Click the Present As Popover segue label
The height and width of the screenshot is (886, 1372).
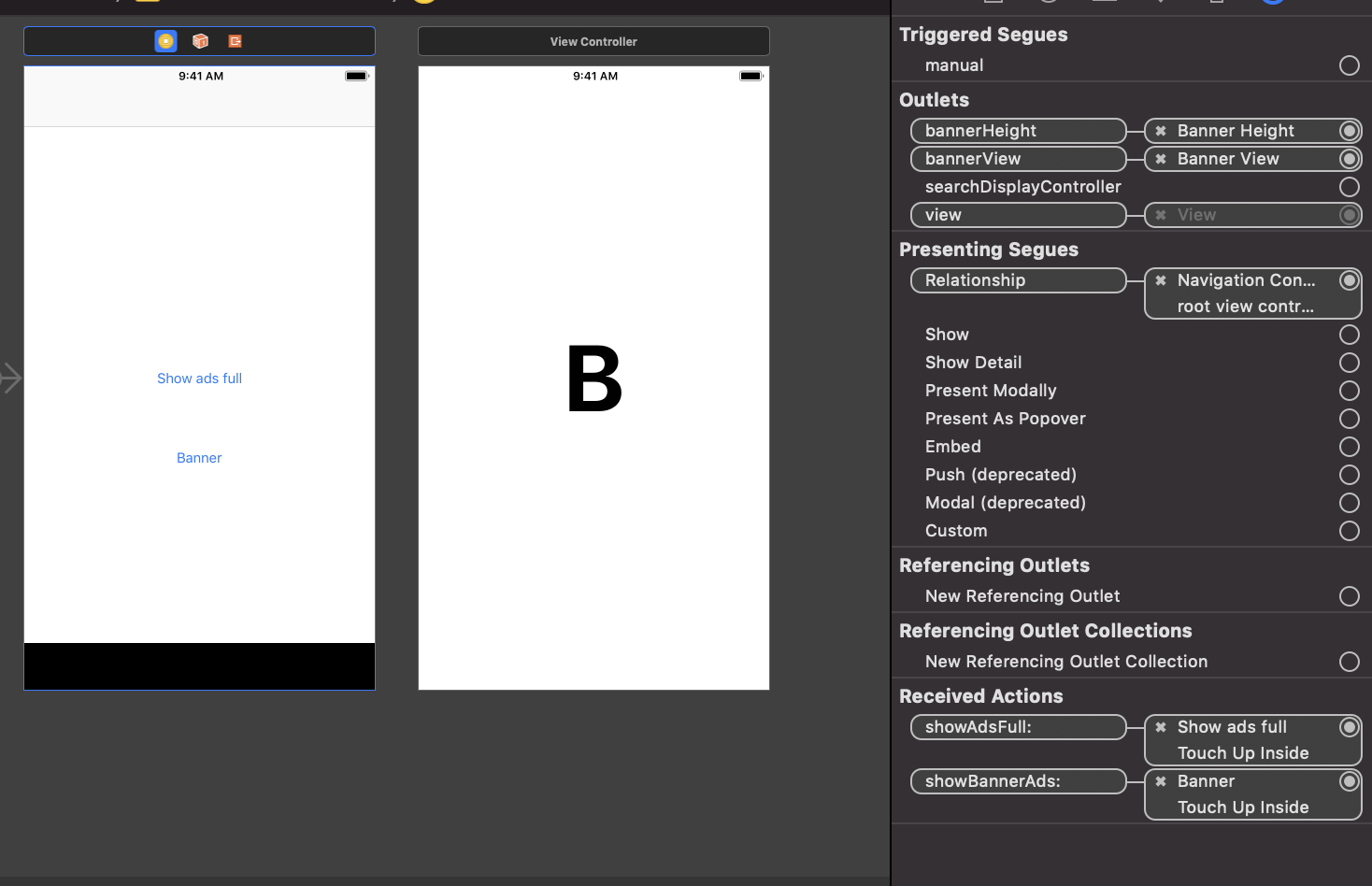click(x=1006, y=419)
